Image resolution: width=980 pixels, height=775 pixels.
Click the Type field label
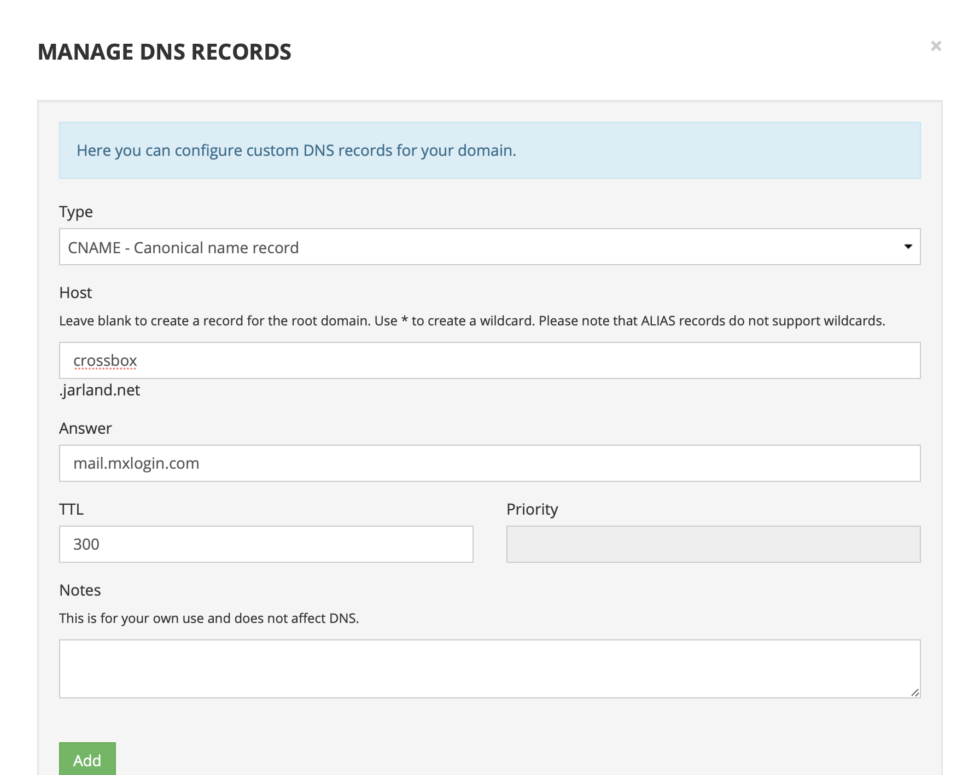pyautogui.click(x=76, y=212)
